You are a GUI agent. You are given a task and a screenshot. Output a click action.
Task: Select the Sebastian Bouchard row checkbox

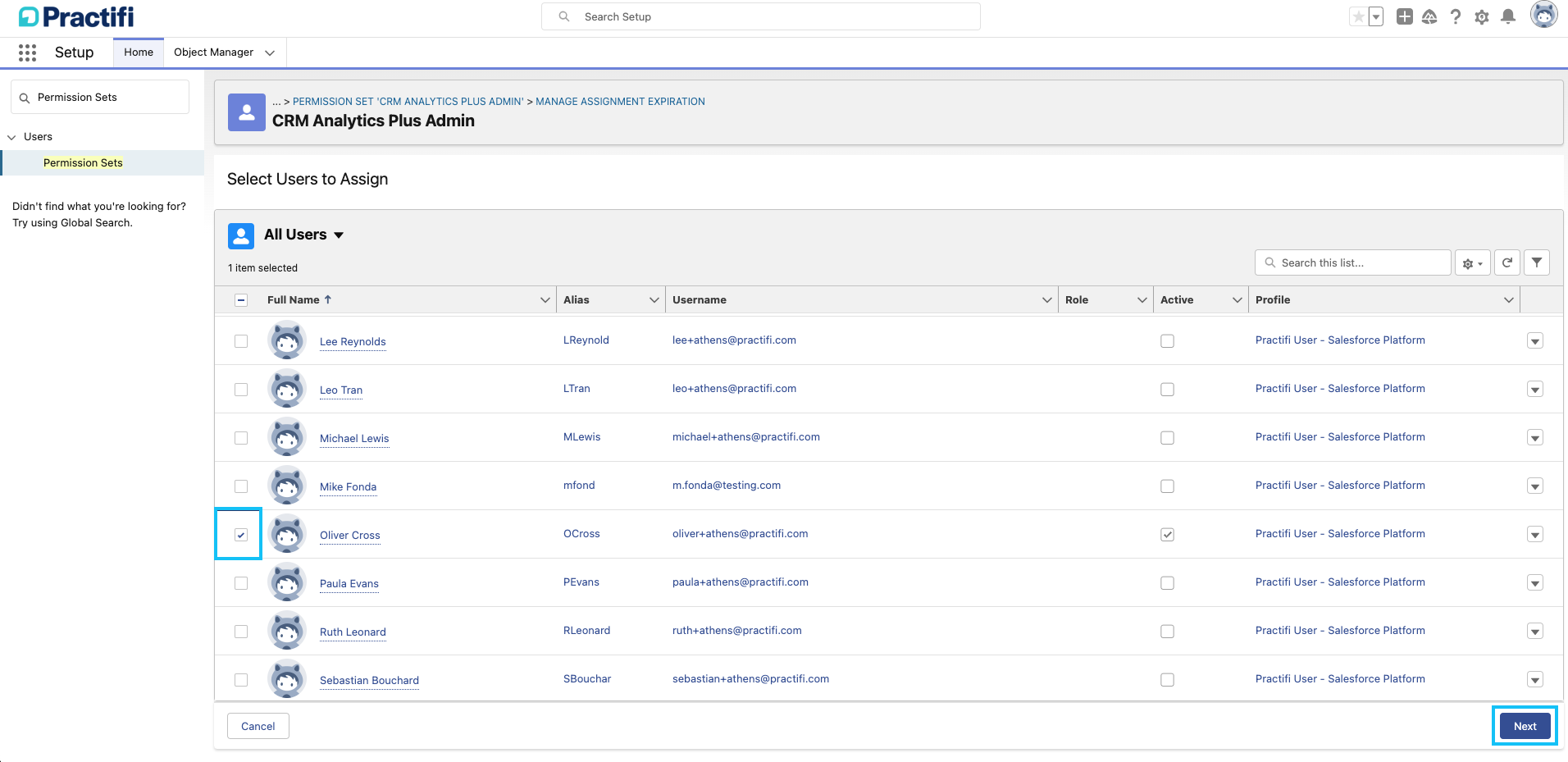click(x=241, y=680)
